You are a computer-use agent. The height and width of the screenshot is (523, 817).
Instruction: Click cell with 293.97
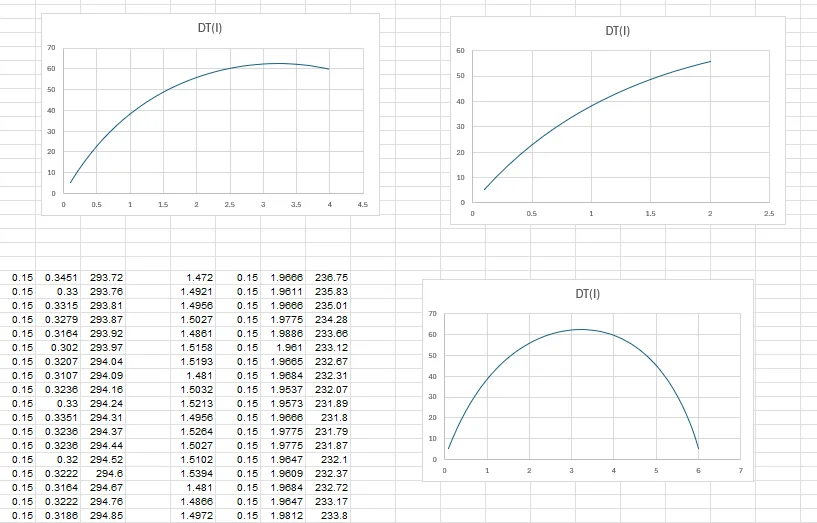click(x=103, y=348)
